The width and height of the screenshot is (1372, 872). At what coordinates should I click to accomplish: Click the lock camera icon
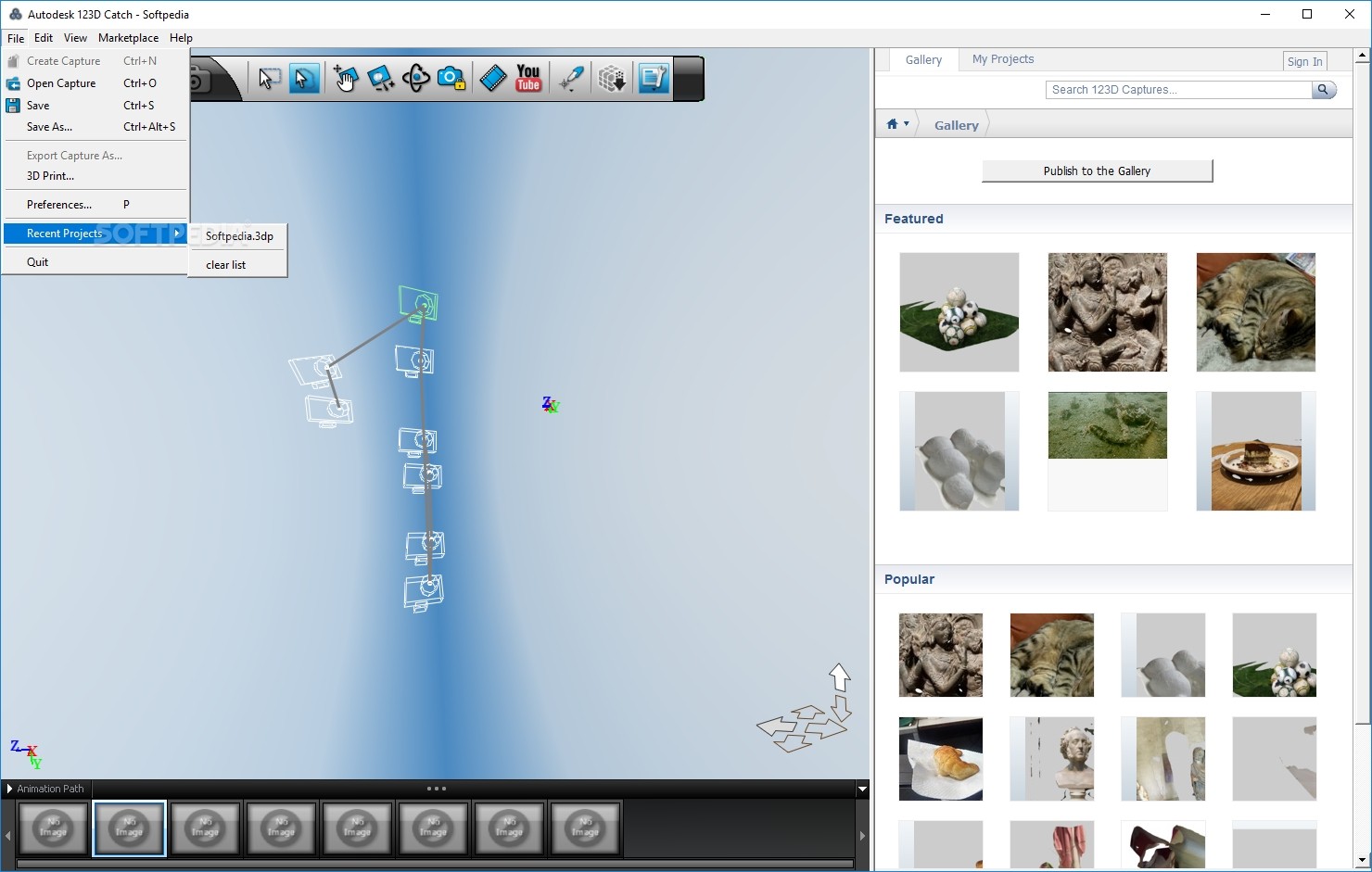click(451, 79)
